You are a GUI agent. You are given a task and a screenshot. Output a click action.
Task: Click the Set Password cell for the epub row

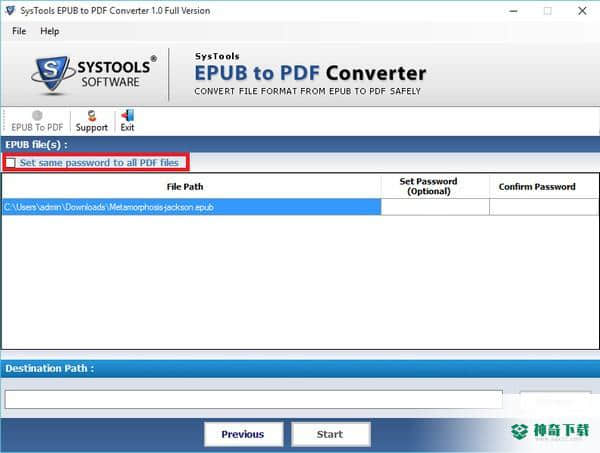click(x=435, y=207)
